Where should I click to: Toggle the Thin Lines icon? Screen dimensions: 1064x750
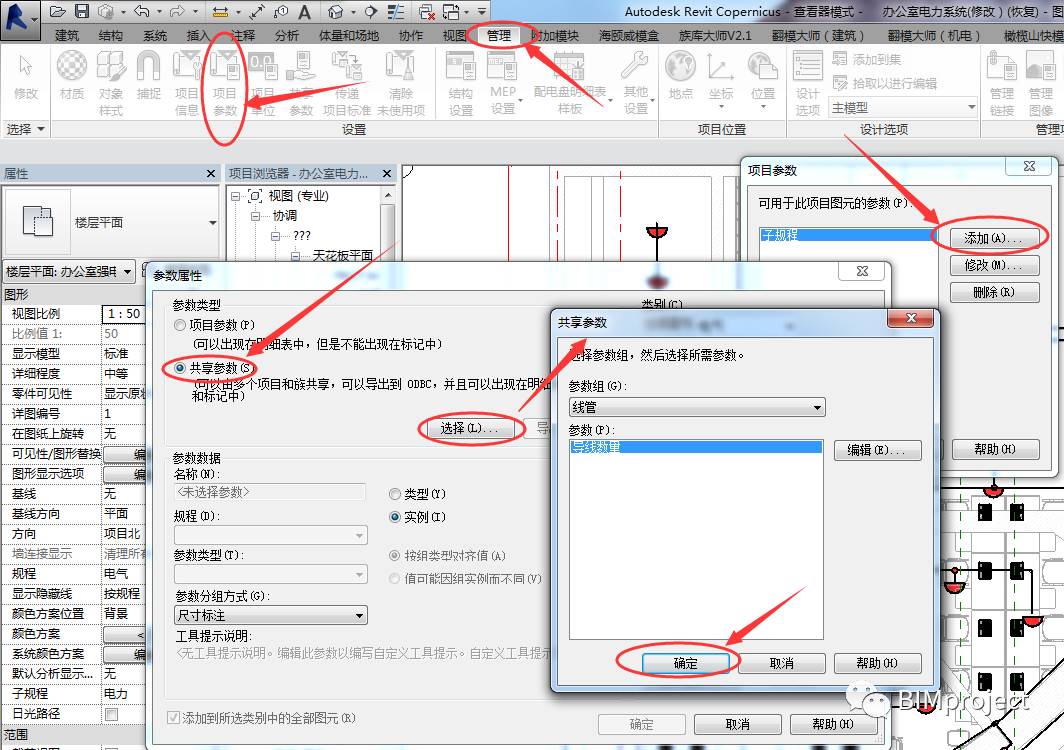coord(396,12)
